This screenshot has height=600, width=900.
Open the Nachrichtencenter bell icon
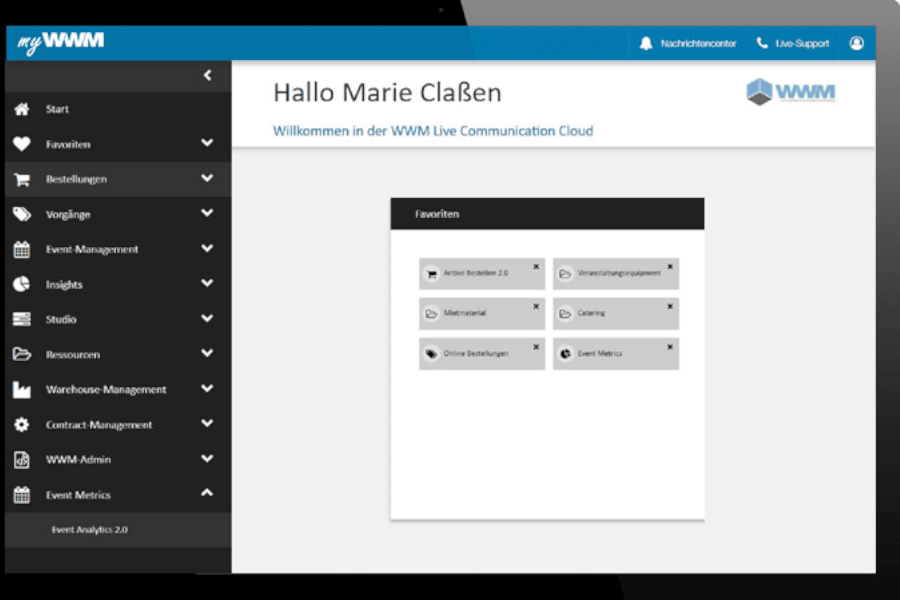tap(646, 43)
